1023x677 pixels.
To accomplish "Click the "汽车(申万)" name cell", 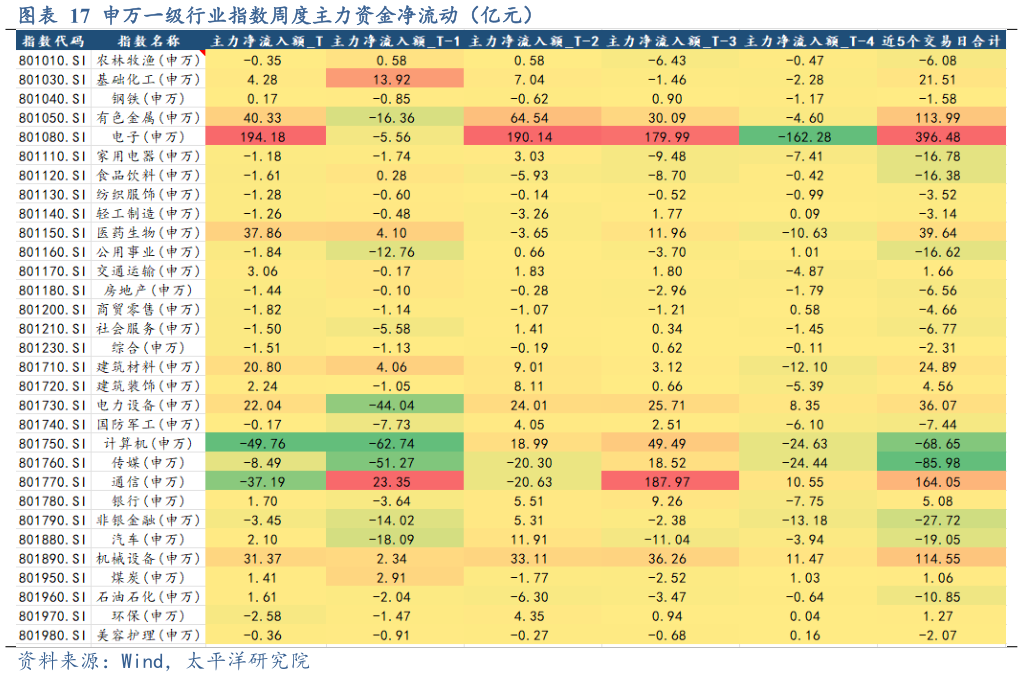I will (x=148, y=539).
